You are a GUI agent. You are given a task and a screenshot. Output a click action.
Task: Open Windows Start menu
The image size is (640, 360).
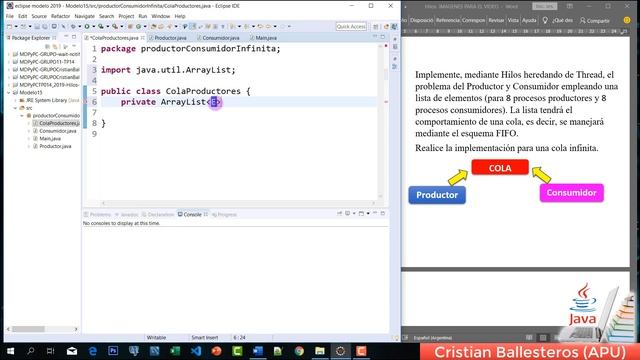[x=10, y=351]
